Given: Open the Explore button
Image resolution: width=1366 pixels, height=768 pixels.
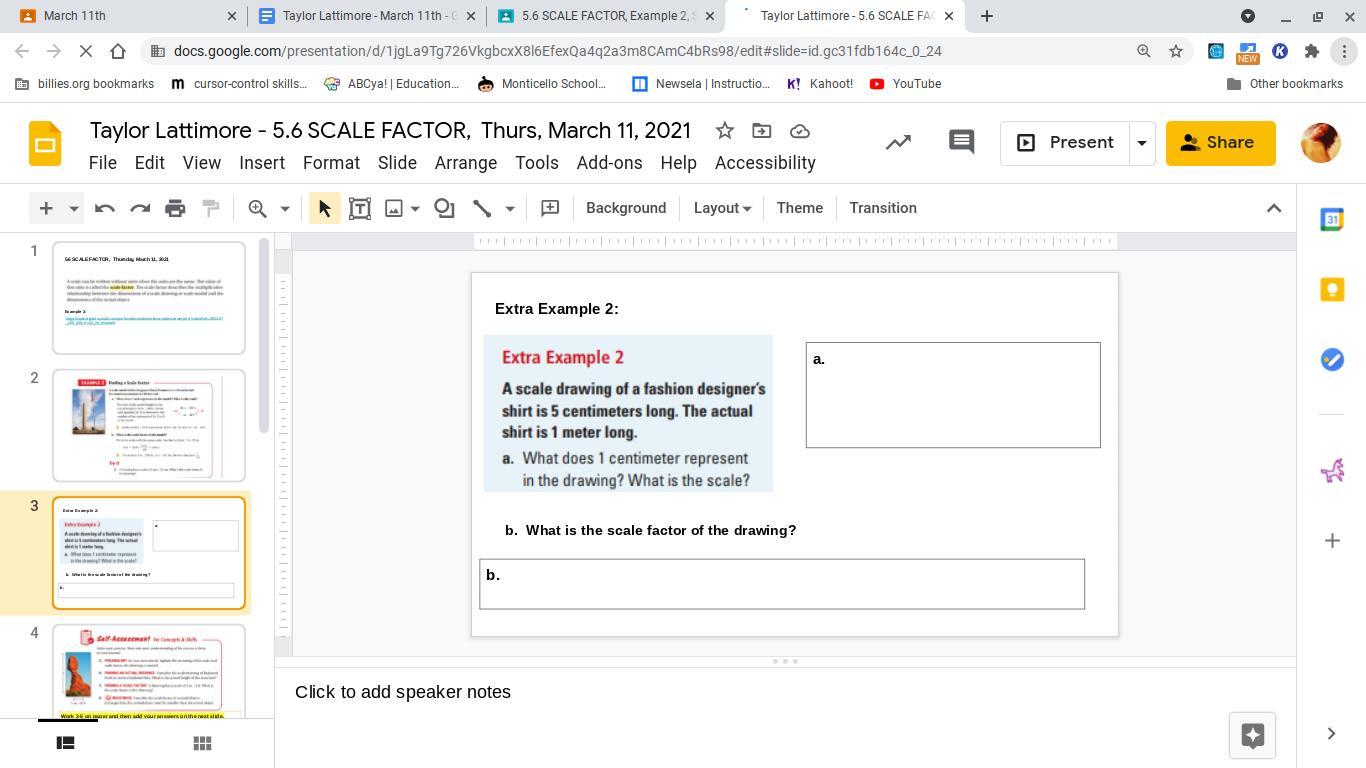Looking at the screenshot, I should pos(1252,735).
